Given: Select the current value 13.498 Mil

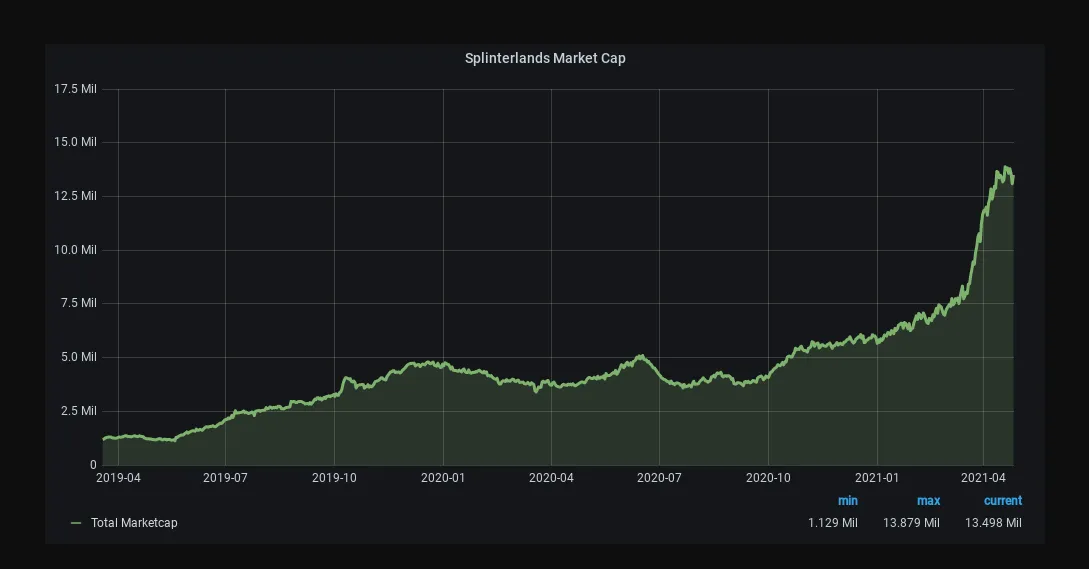Looking at the screenshot, I should point(993,522).
